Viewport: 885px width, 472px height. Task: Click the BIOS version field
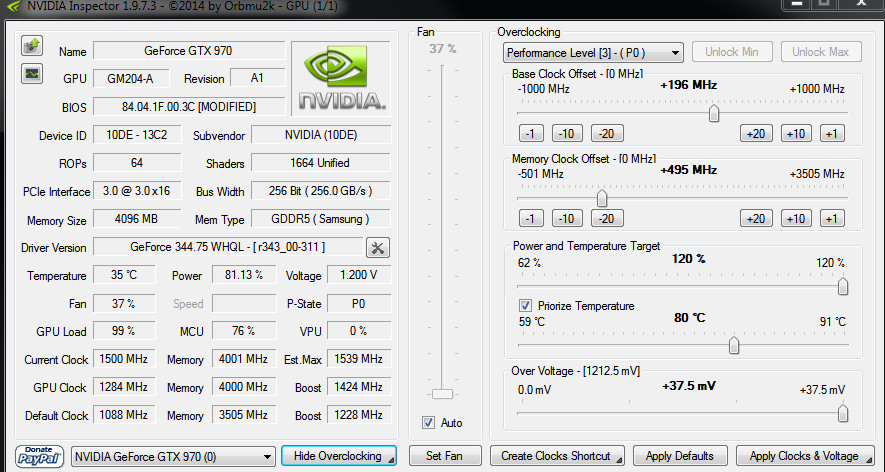[x=189, y=107]
